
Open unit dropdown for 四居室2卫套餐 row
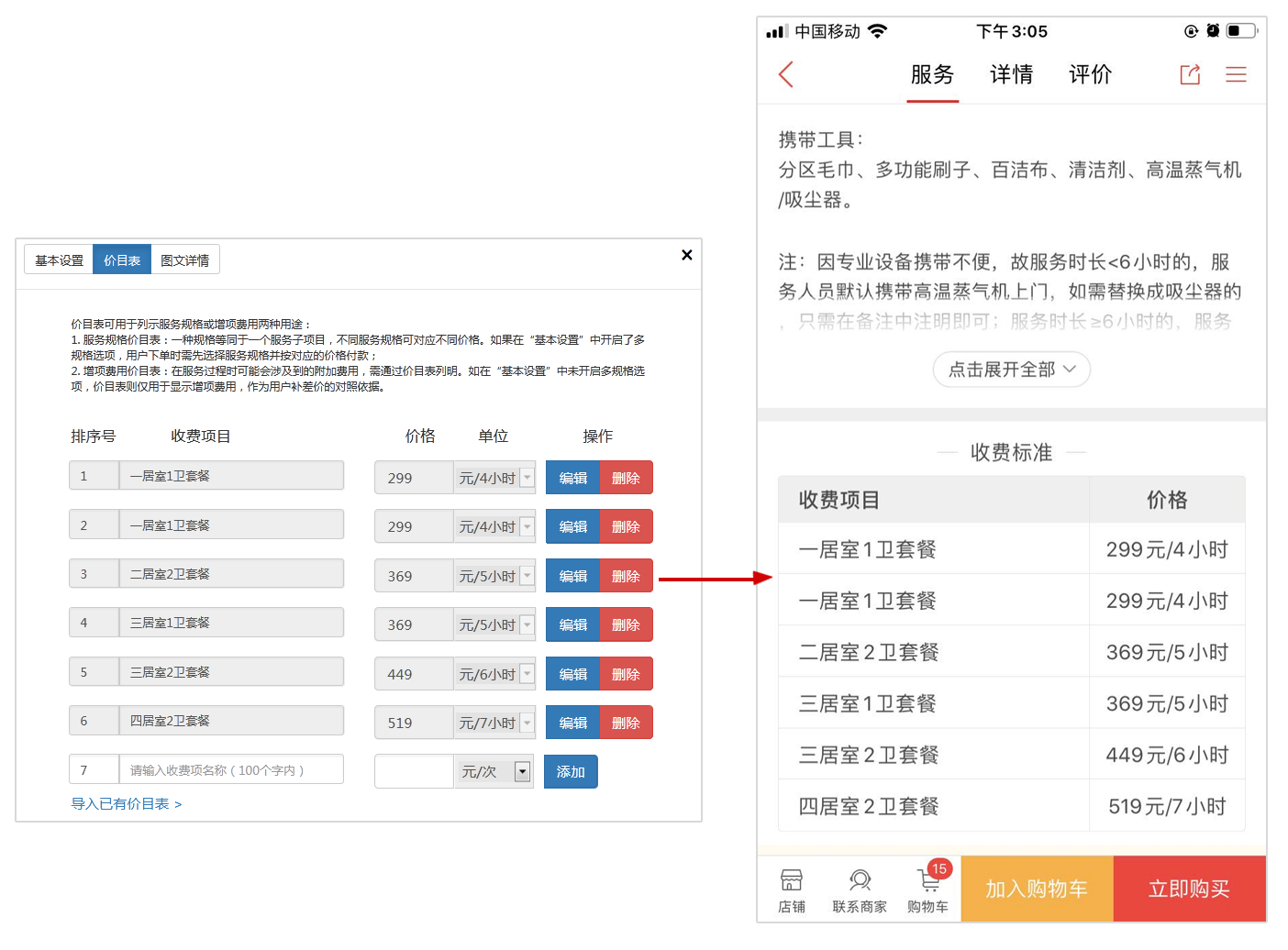click(527, 724)
